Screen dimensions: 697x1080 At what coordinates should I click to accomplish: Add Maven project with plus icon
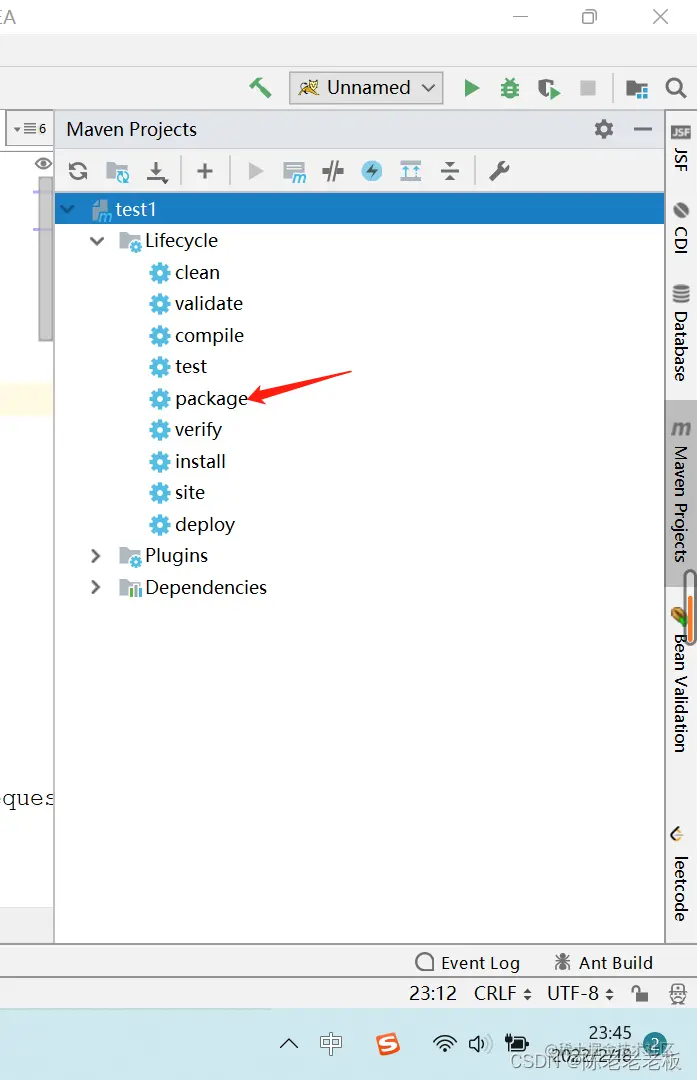pyautogui.click(x=205, y=171)
